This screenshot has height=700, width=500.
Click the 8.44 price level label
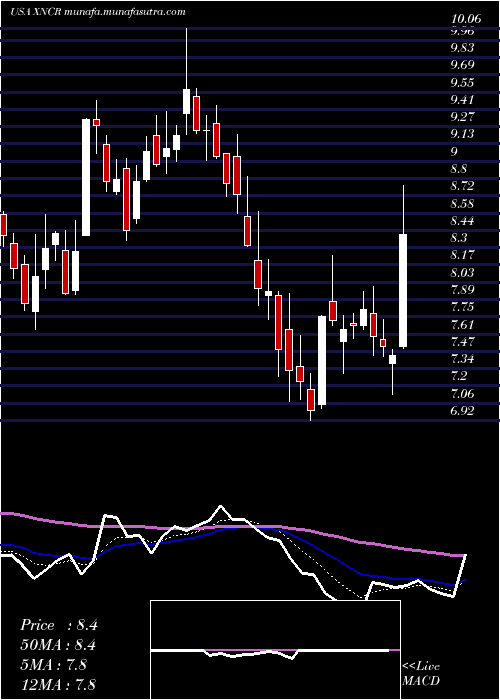click(462, 221)
